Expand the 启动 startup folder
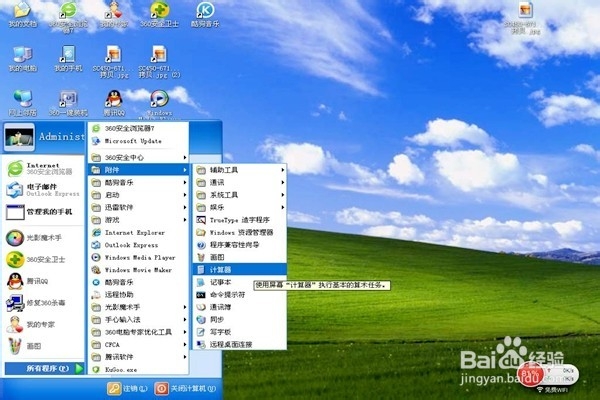The height and width of the screenshot is (400, 600). (139, 195)
